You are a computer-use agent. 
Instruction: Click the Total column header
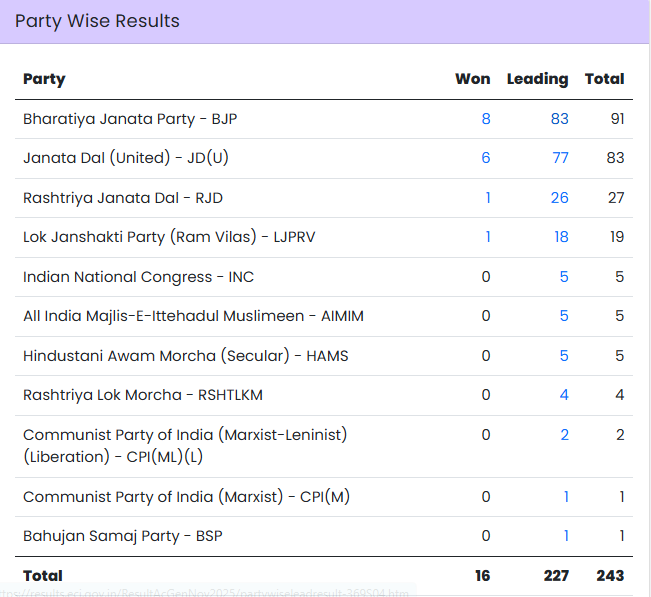[604, 78]
